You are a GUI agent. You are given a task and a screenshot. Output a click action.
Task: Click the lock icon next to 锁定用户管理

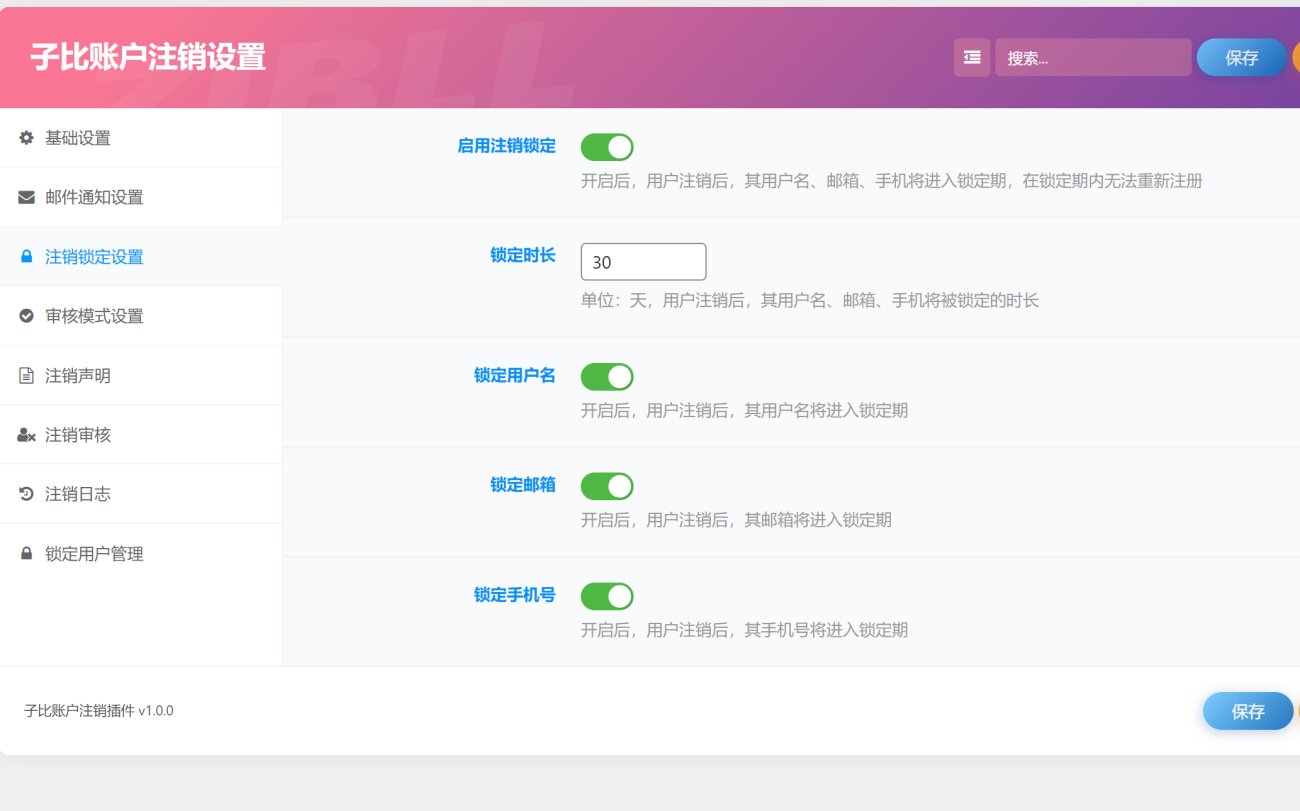pos(25,553)
